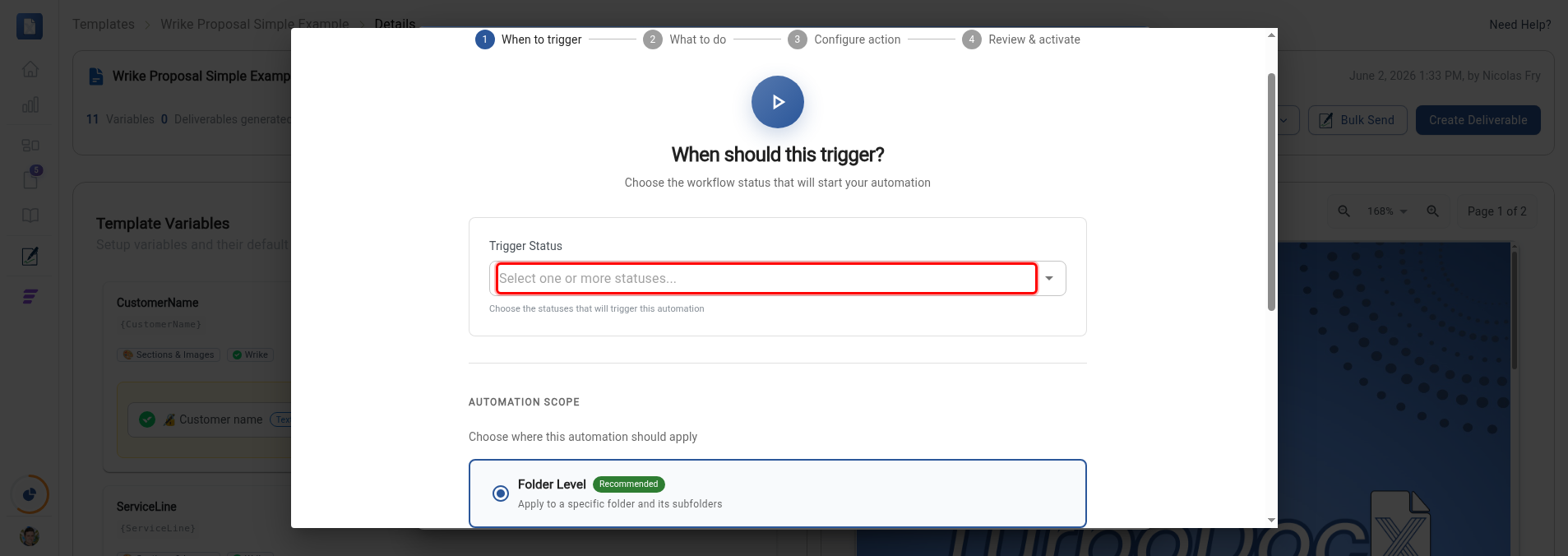Select the Folder Level radio option
Screen dimensions: 1568x556
click(500, 493)
